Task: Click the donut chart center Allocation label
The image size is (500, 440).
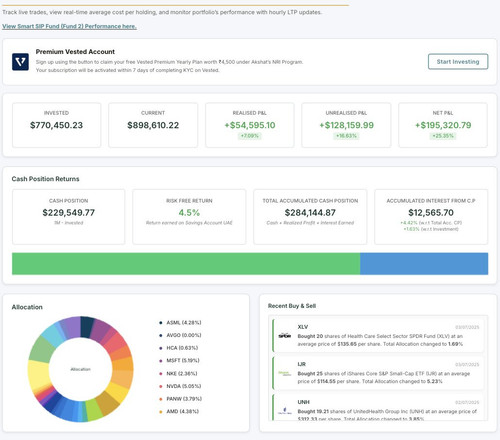Action: tap(80, 369)
